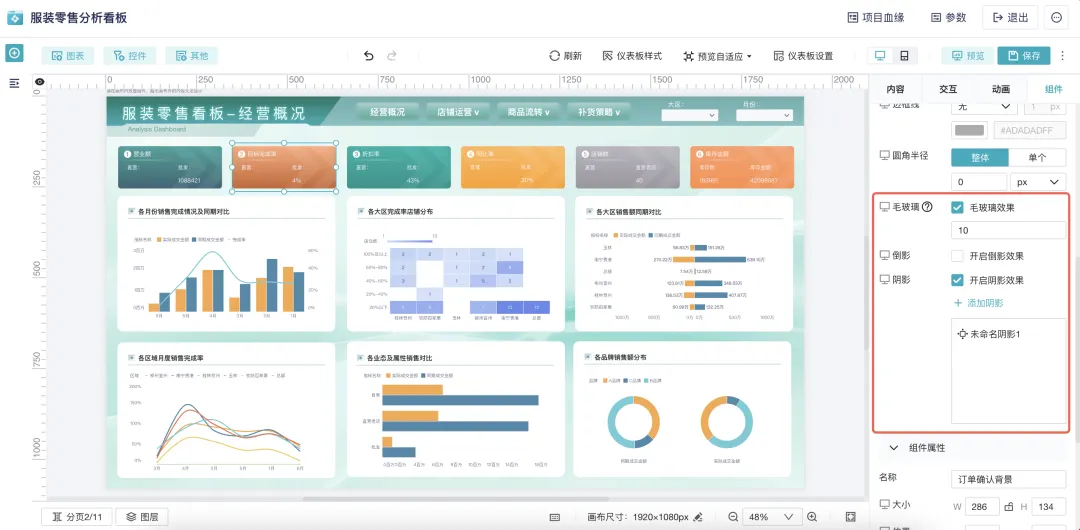The width and height of the screenshot is (1080, 530).
Task: Disable the 开启阴影效果 checkbox
Action: 958,280
